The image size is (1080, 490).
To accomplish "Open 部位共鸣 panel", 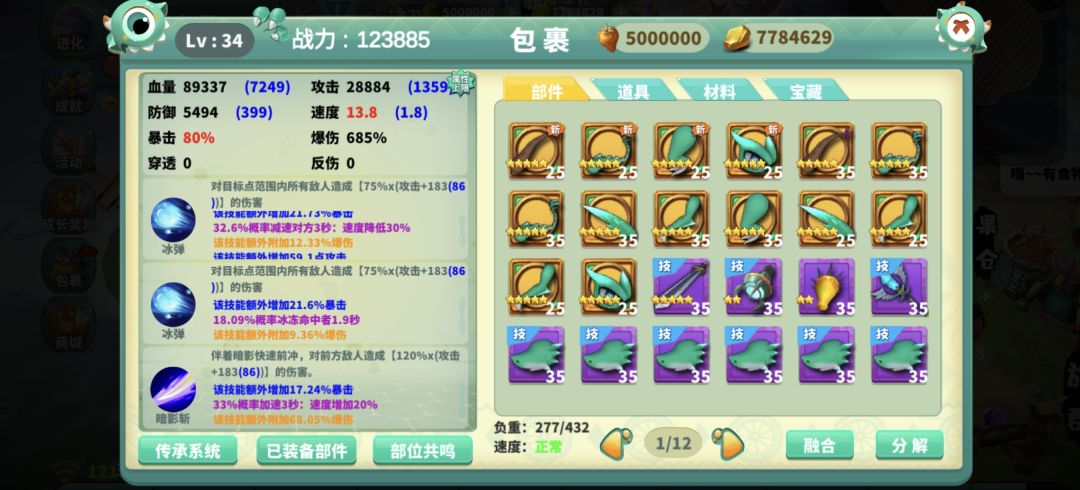I will (422, 451).
